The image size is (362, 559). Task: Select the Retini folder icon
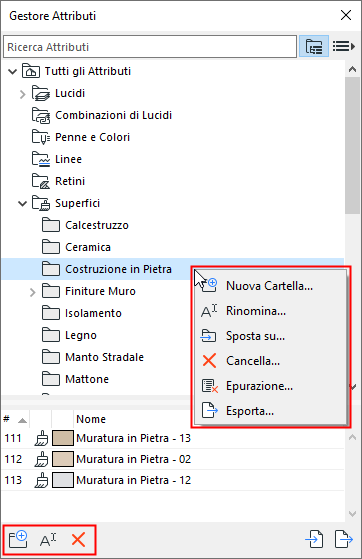coord(41,181)
